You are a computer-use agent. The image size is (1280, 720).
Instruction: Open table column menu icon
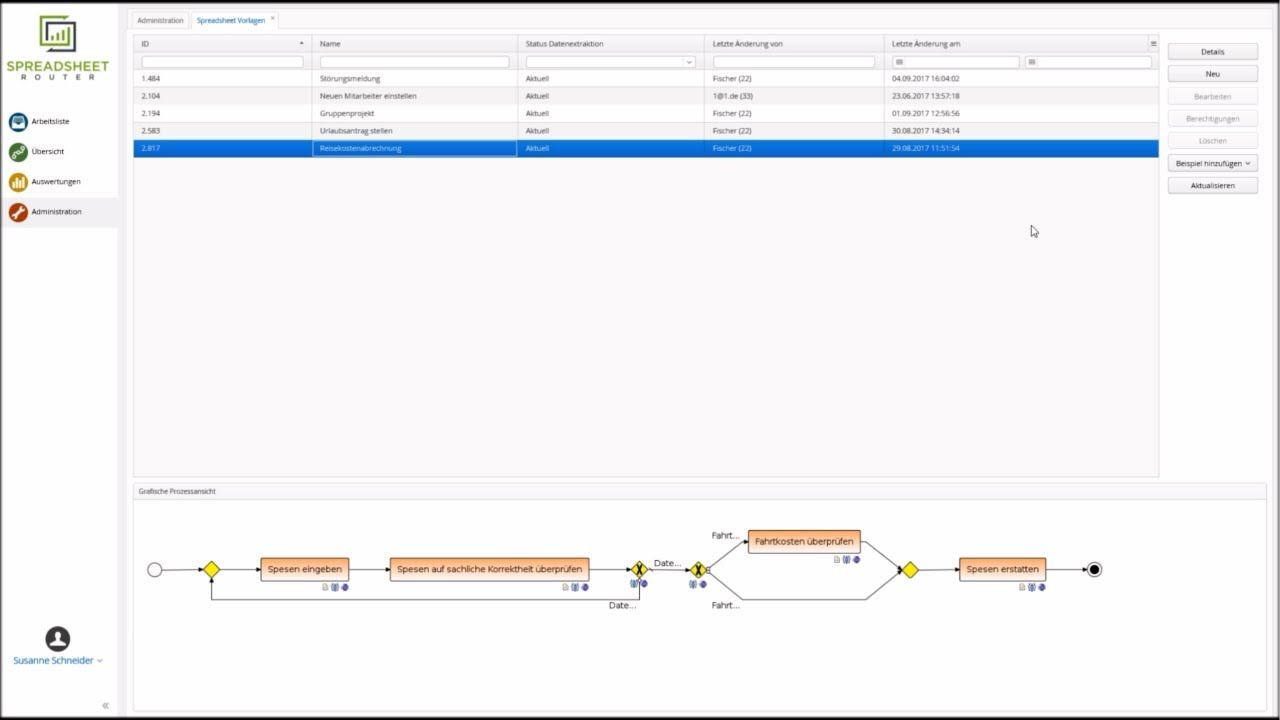click(1153, 44)
